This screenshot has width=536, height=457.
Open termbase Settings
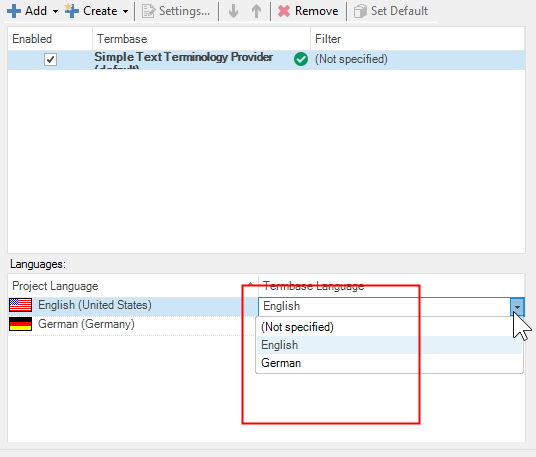point(176,11)
